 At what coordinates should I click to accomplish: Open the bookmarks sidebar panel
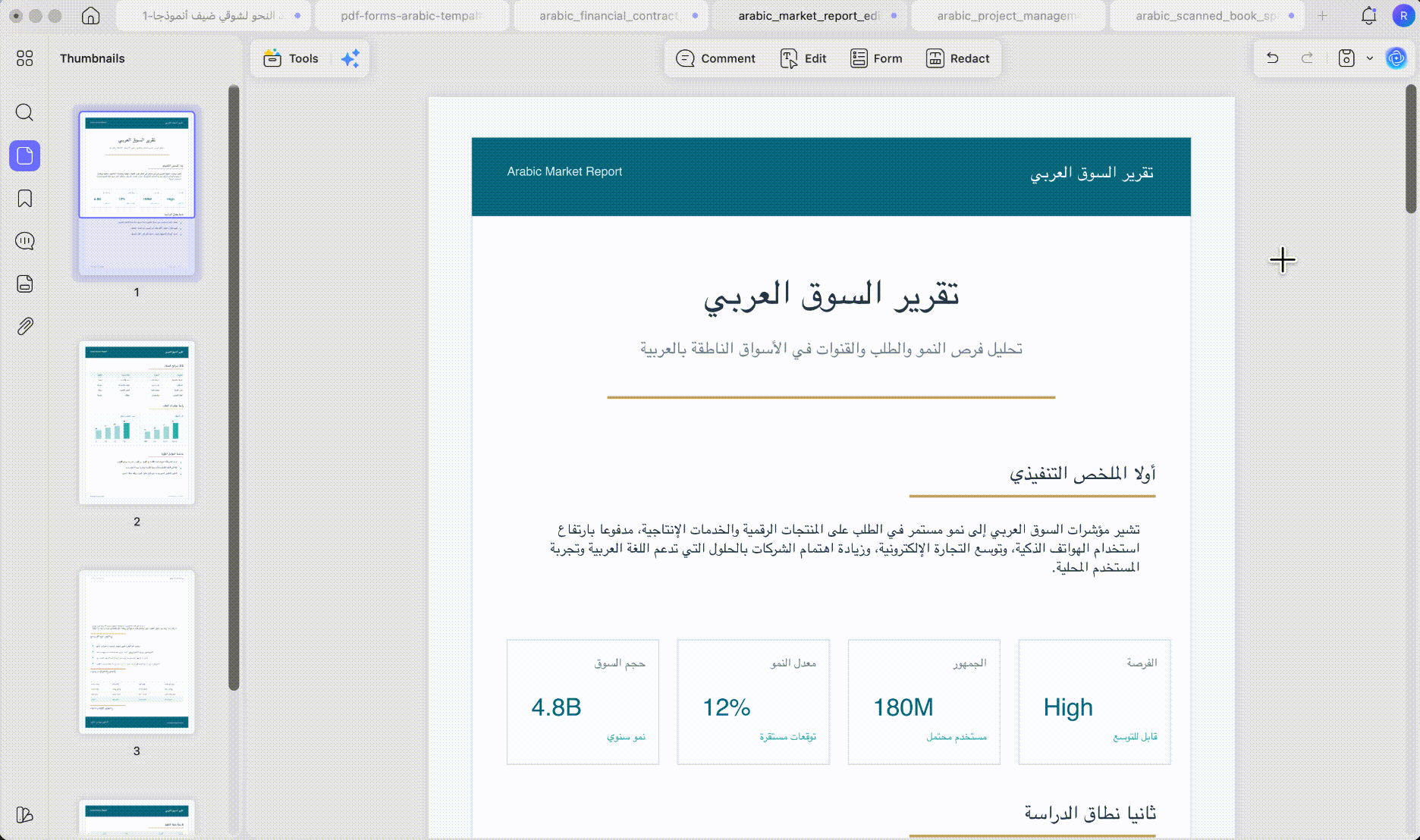coord(24,199)
